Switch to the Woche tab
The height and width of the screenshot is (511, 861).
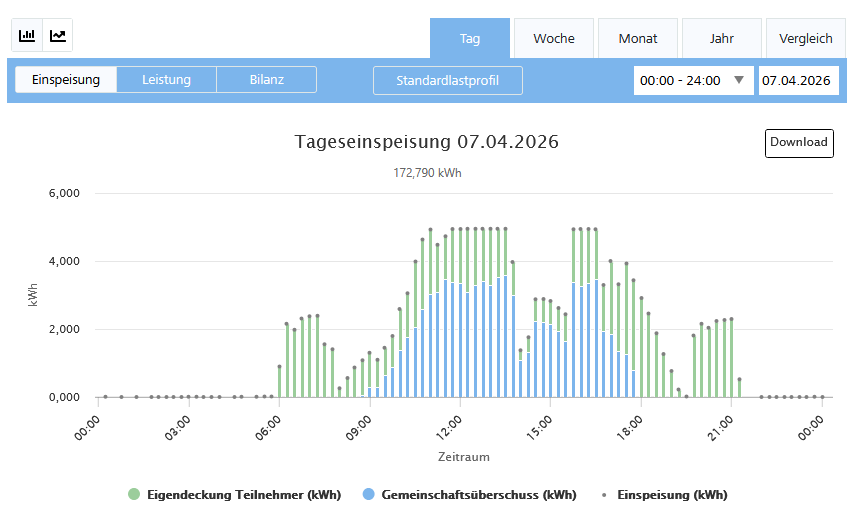pyautogui.click(x=553, y=39)
